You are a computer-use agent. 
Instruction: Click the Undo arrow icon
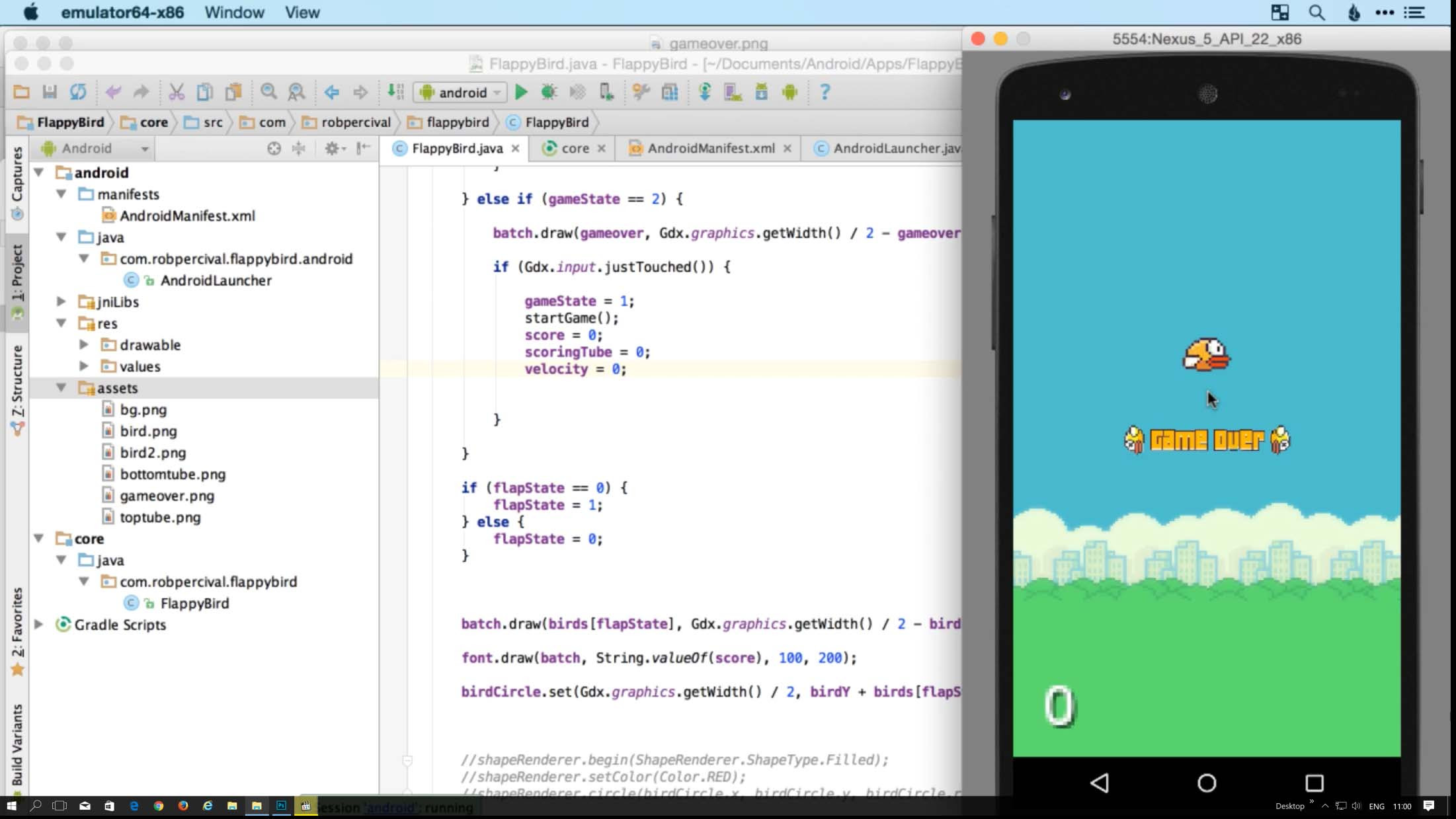113,92
